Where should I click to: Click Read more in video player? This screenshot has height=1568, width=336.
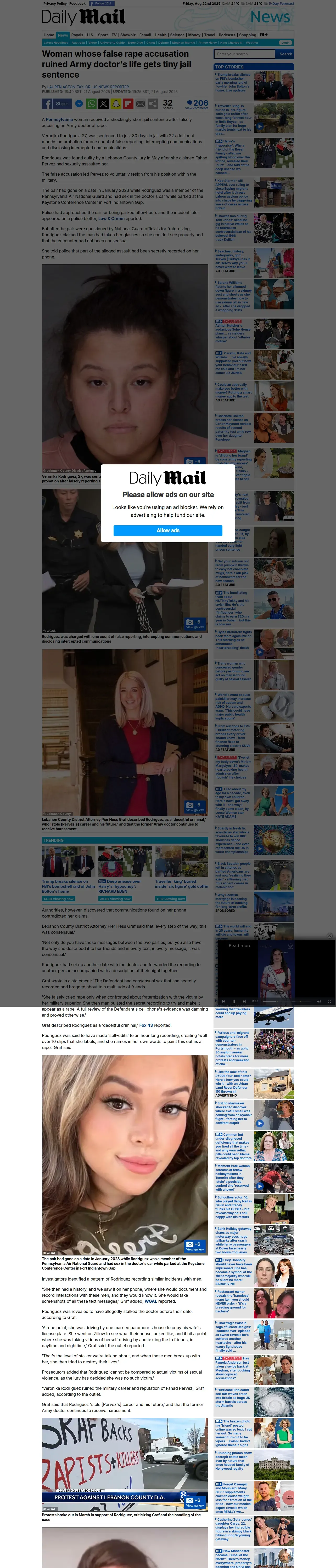(x=240, y=945)
